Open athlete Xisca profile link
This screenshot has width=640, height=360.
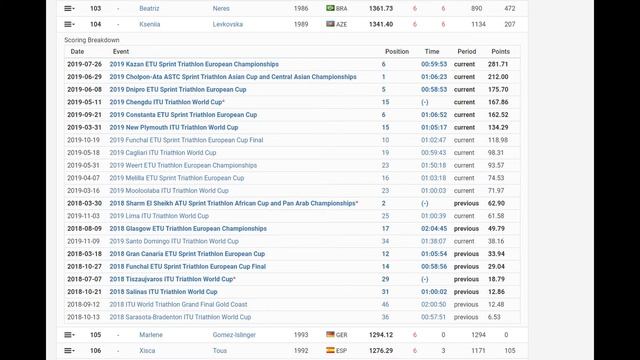(147, 351)
